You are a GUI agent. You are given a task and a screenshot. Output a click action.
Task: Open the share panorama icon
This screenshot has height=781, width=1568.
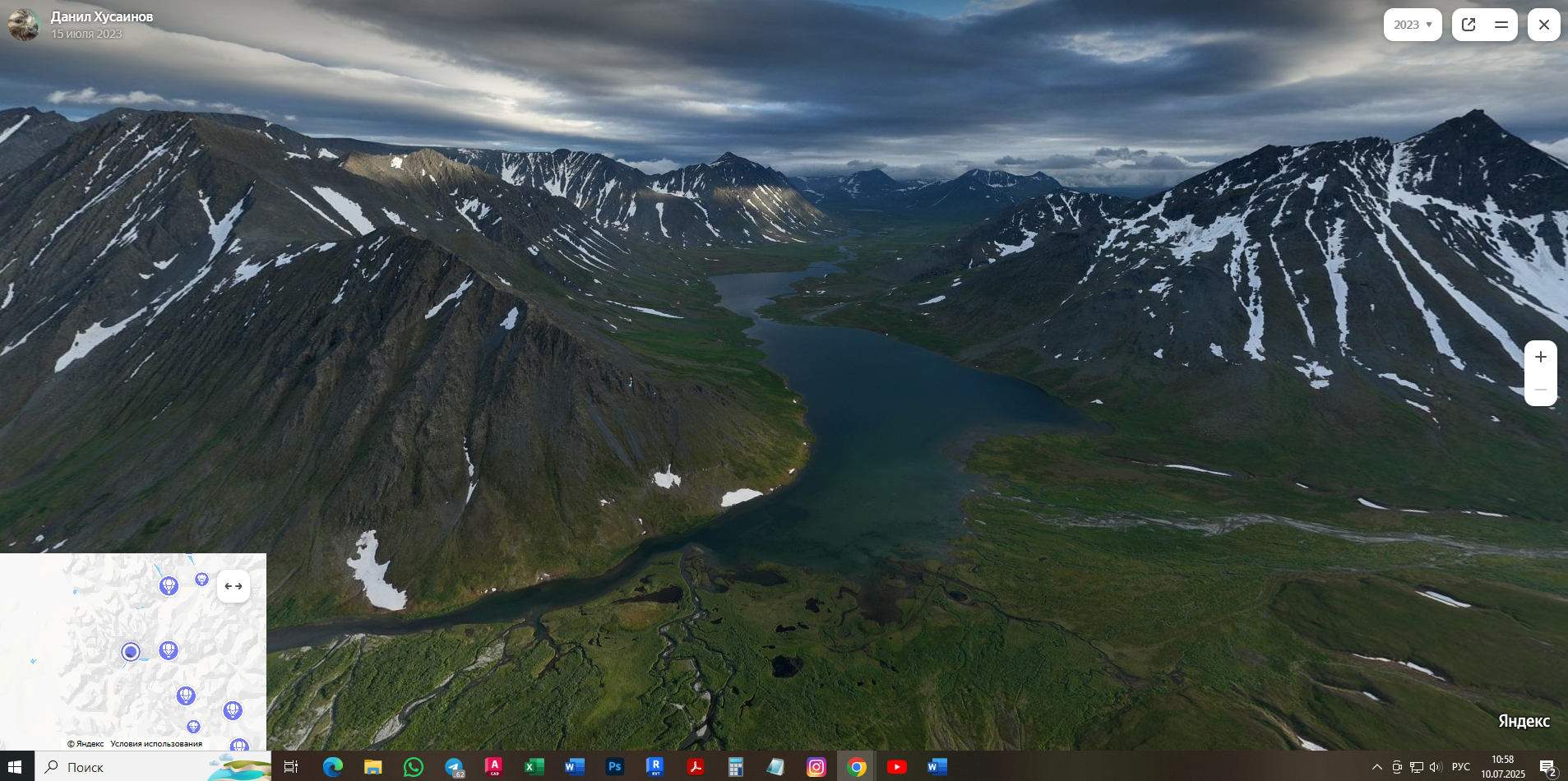tap(1469, 25)
